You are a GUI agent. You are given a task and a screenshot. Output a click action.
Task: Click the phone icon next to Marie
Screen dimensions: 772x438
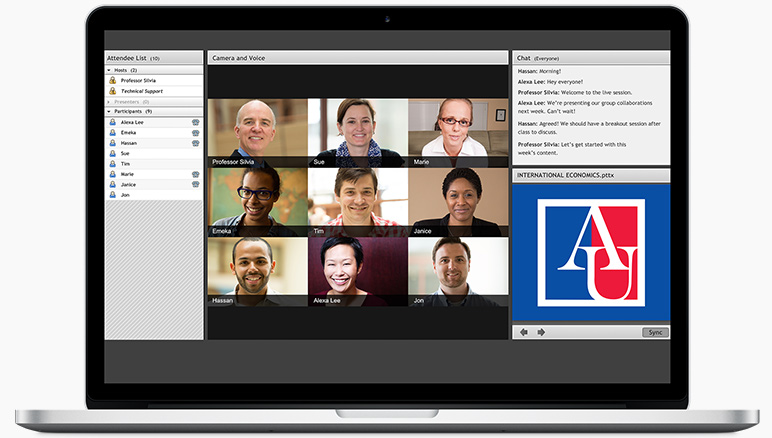(195, 174)
